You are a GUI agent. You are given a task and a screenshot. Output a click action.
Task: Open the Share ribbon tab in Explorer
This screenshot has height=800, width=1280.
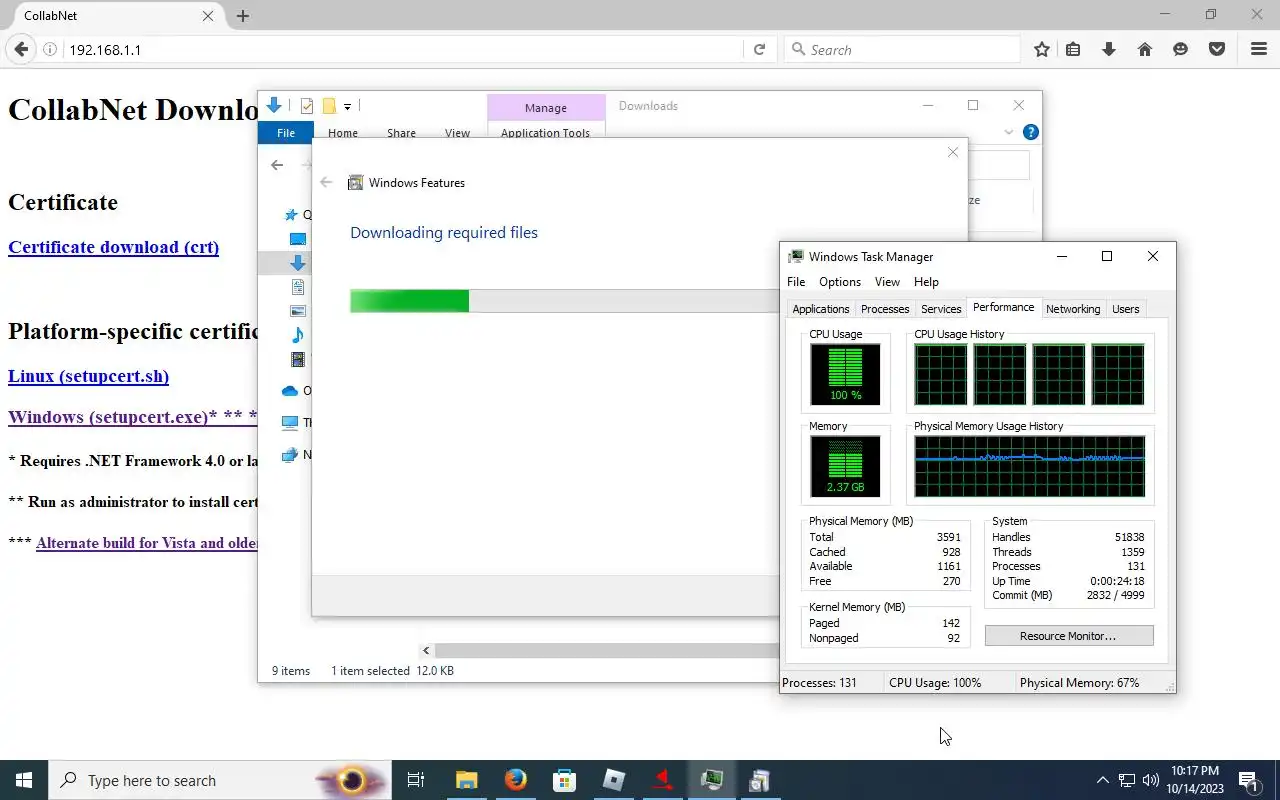click(x=401, y=133)
